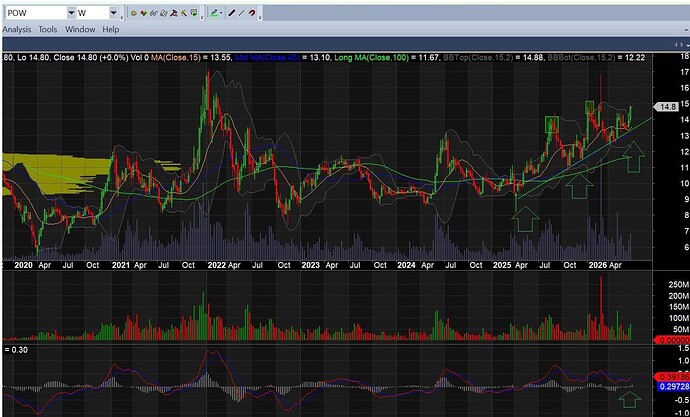Click the = 0.30 indicator pane label

15,350
